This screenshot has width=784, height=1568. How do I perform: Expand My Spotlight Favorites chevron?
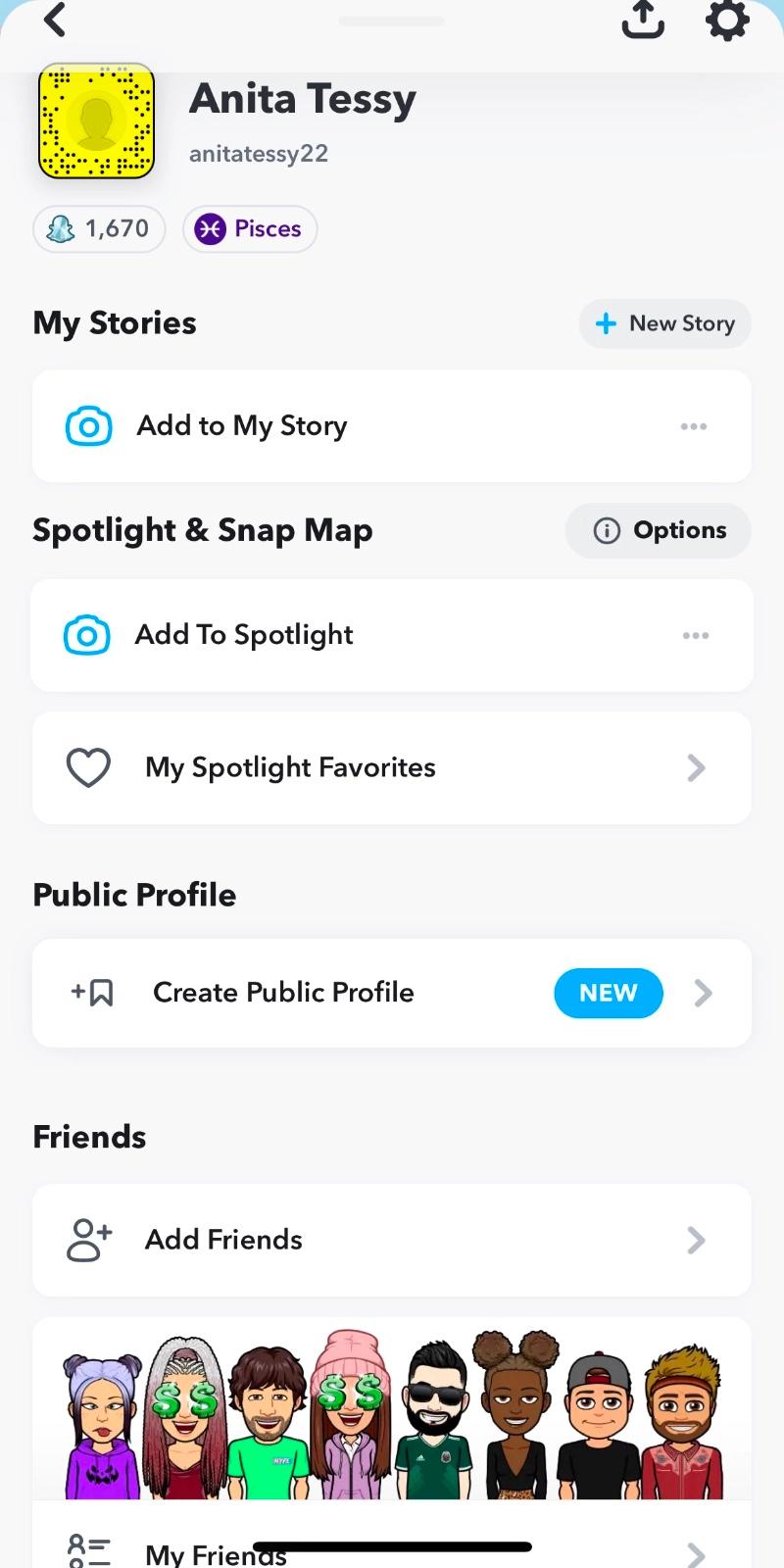(696, 767)
